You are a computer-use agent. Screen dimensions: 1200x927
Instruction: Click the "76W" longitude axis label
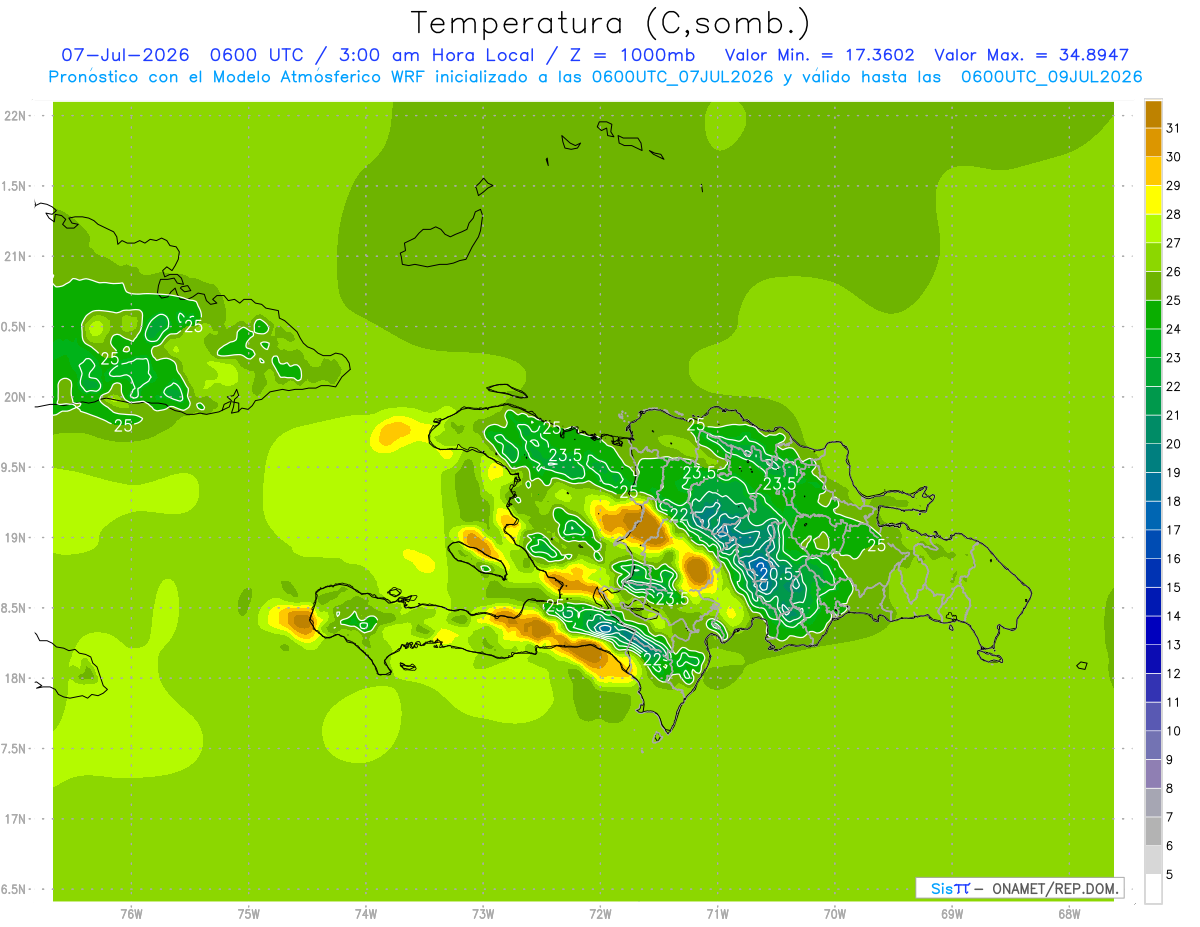(x=131, y=914)
